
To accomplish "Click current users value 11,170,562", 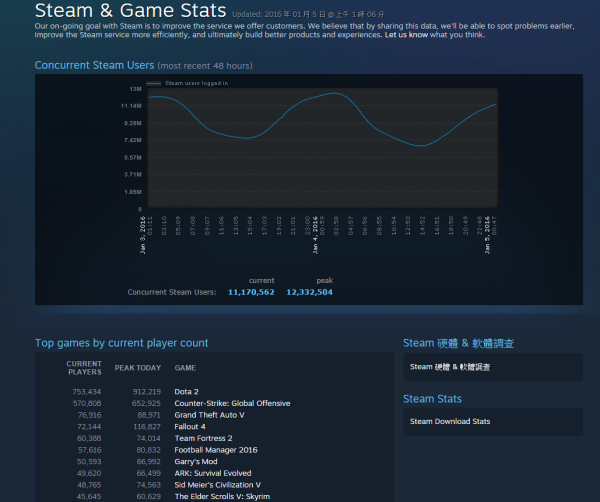I will (x=251, y=292).
